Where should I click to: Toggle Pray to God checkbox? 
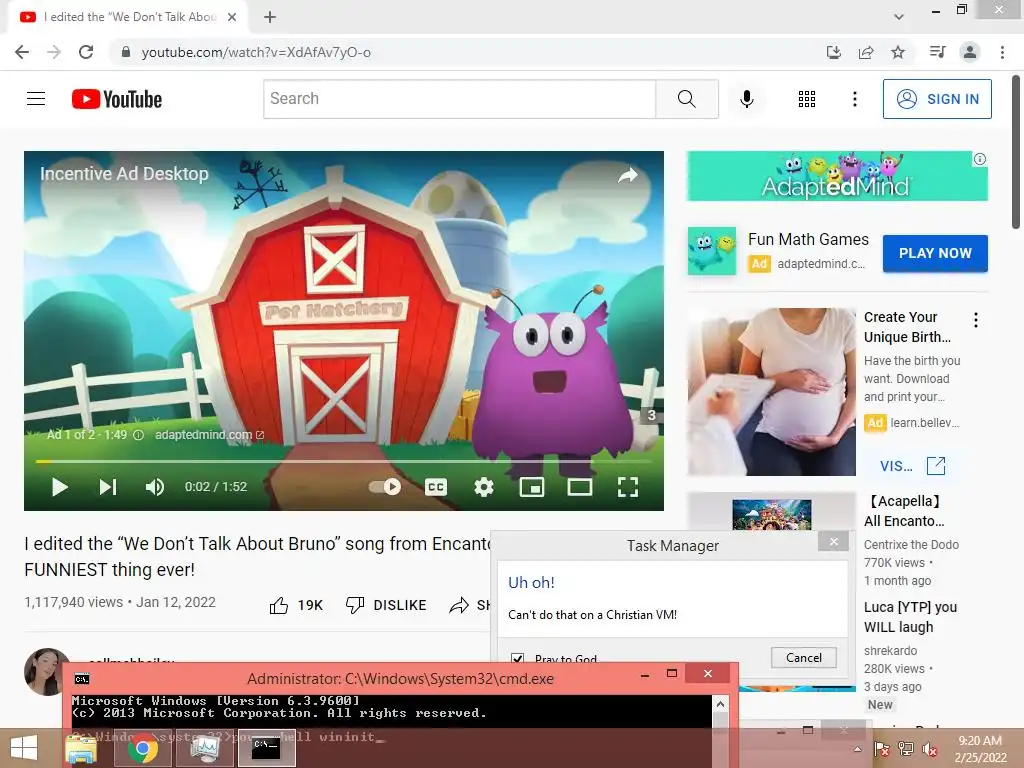click(517, 658)
